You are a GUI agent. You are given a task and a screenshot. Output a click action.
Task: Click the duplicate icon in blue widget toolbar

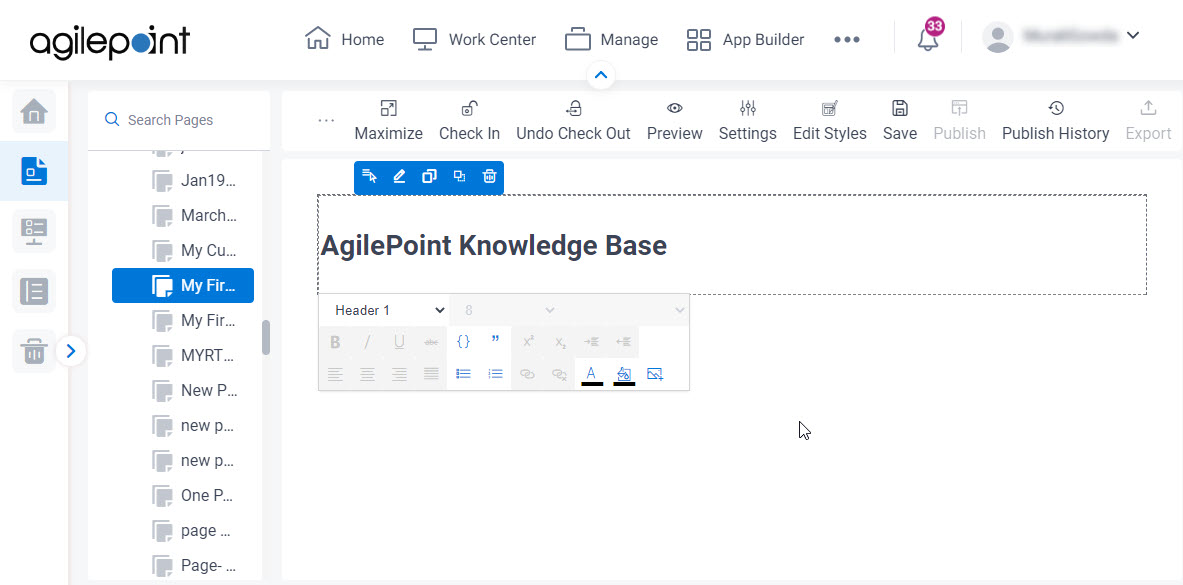(429, 177)
